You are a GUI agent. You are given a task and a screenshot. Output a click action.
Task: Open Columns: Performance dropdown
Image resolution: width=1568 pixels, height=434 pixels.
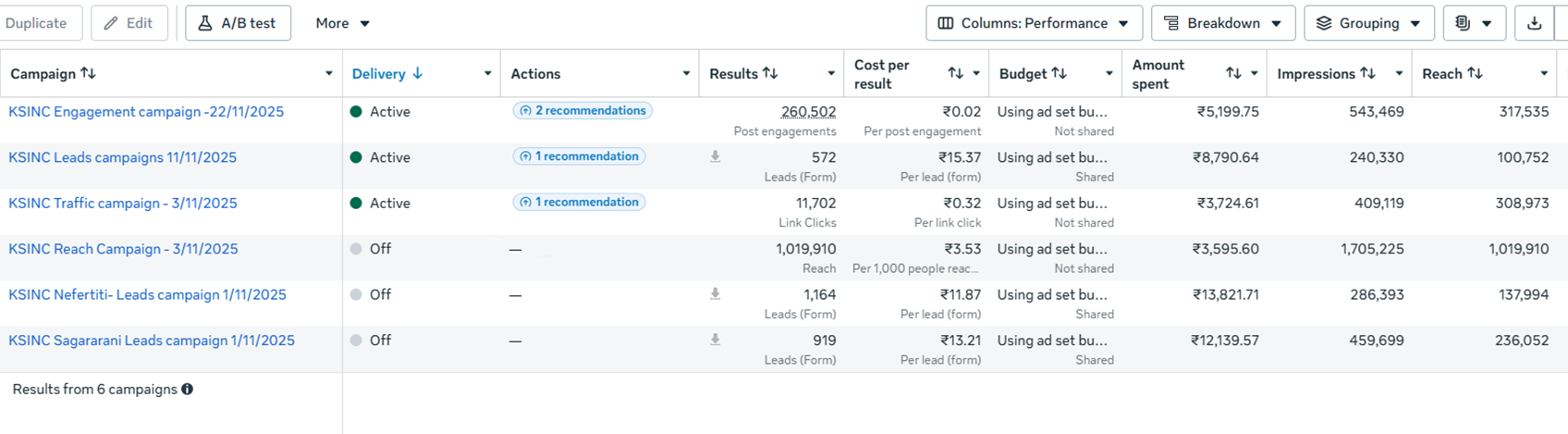click(x=1034, y=23)
